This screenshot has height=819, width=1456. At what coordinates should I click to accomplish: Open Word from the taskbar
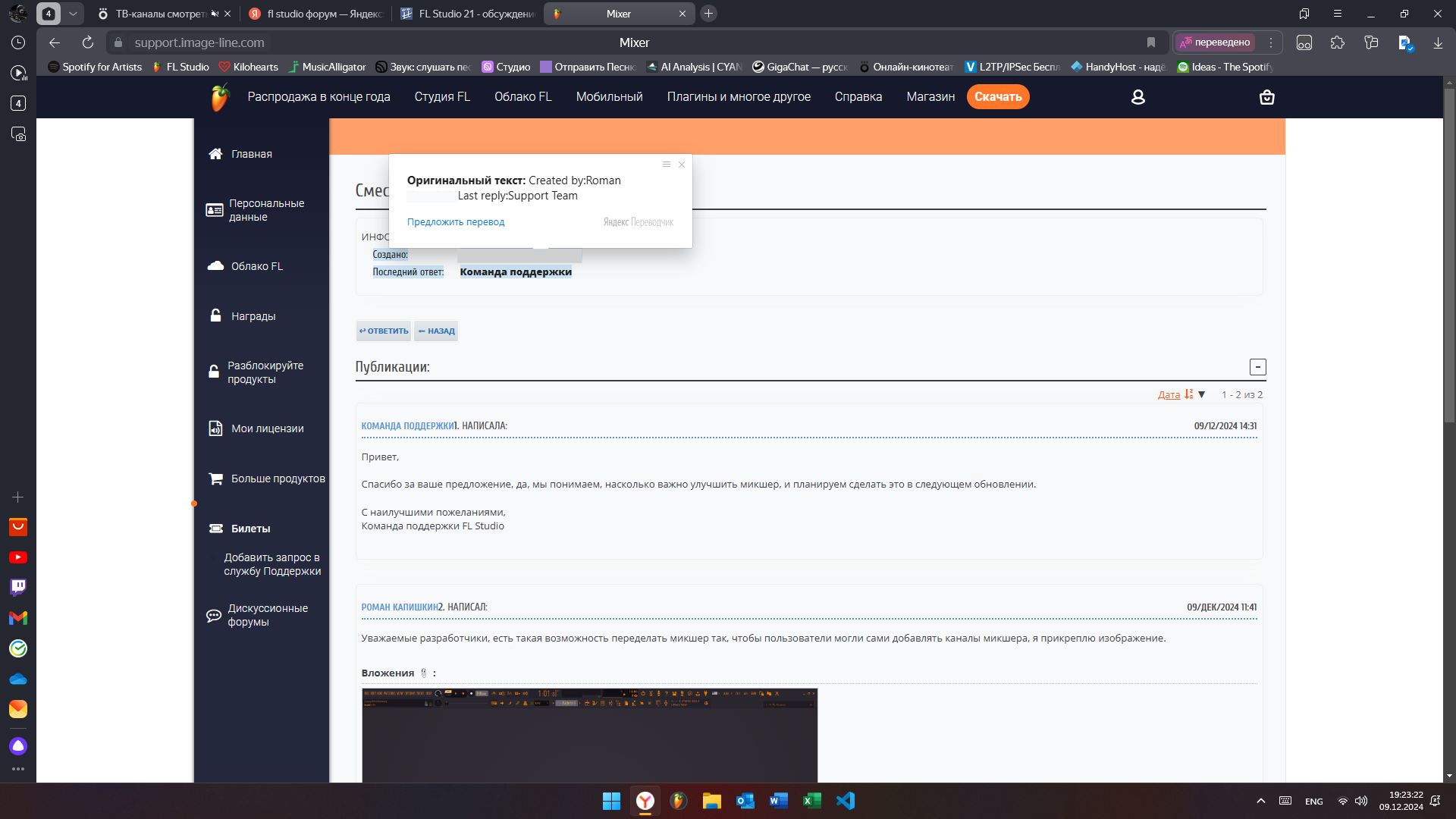tap(779, 801)
